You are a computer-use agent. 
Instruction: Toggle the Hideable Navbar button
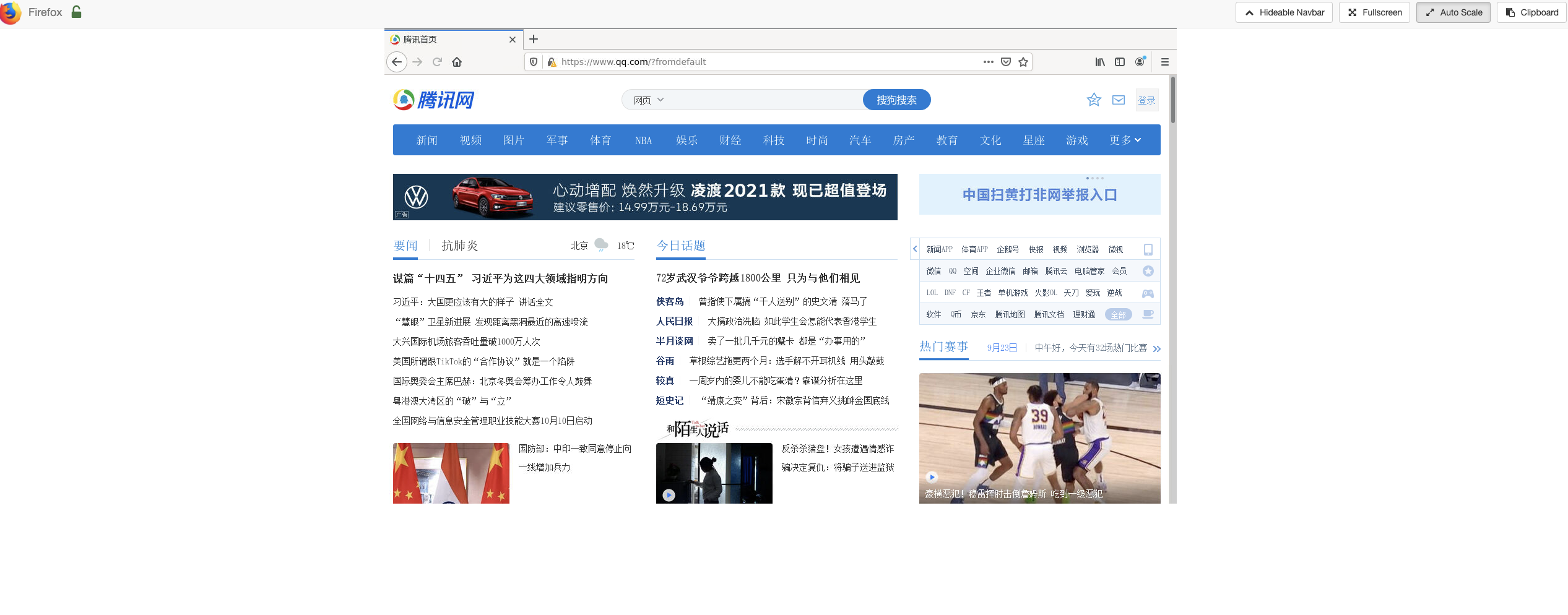pos(1284,12)
